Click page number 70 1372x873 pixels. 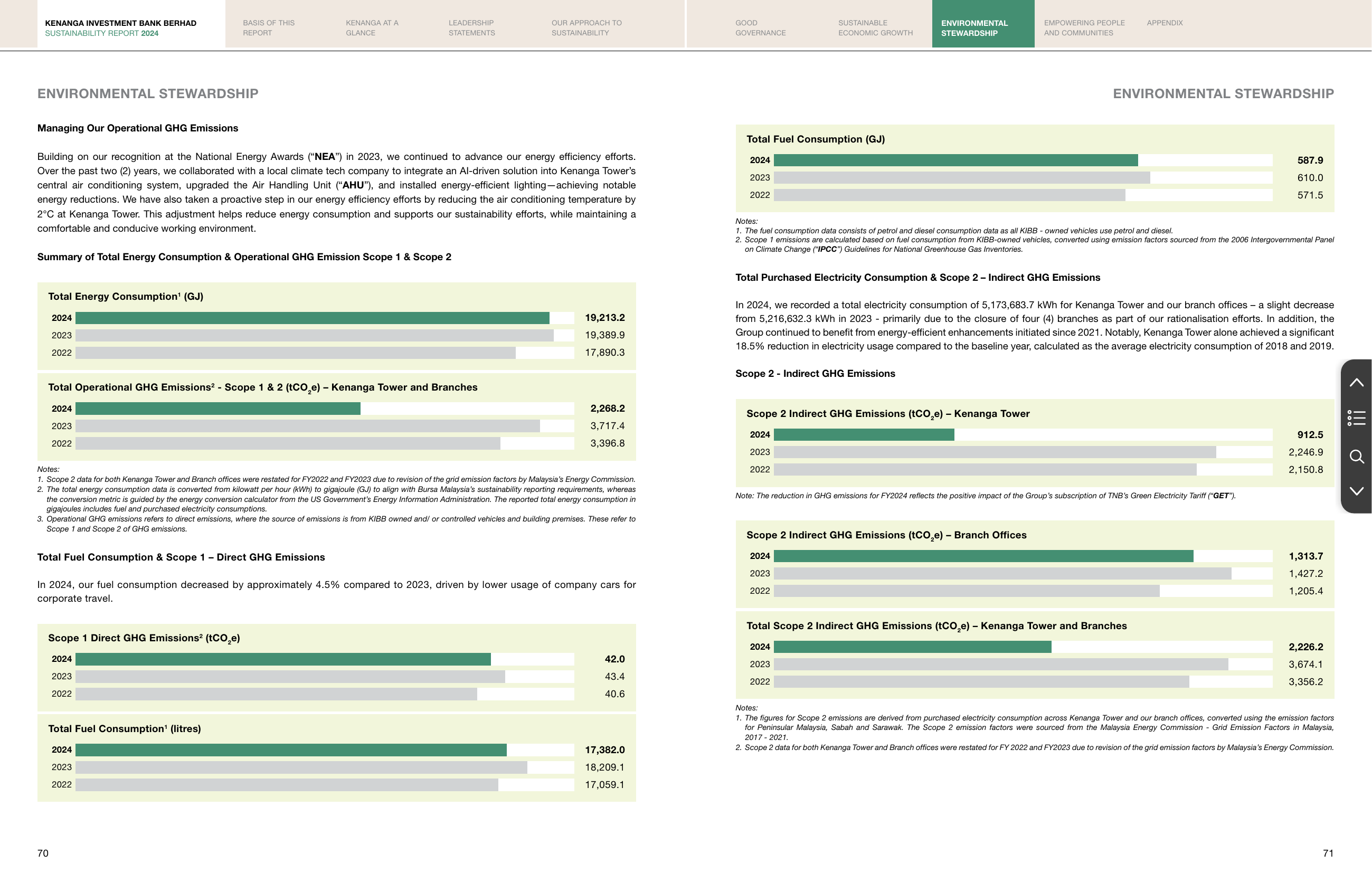tap(43, 853)
